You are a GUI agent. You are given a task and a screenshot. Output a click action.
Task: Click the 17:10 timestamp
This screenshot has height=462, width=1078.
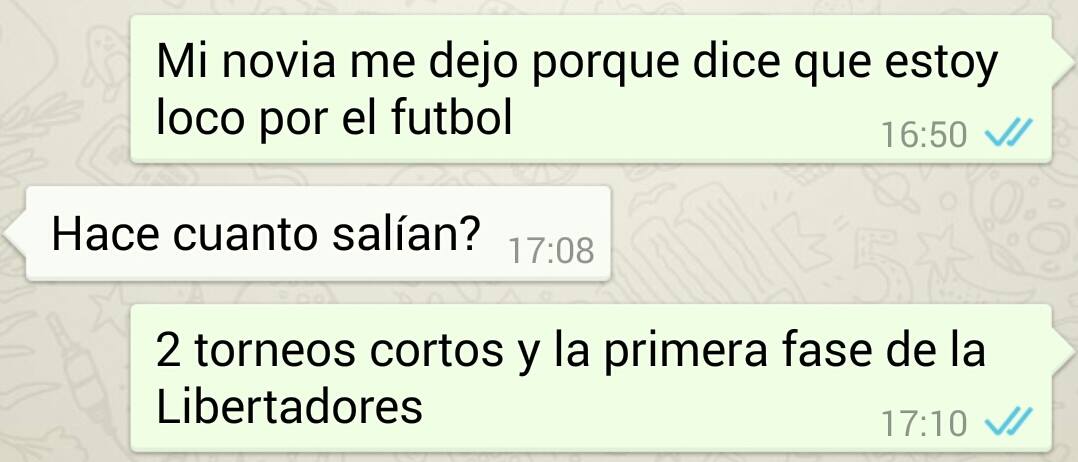tap(925, 424)
